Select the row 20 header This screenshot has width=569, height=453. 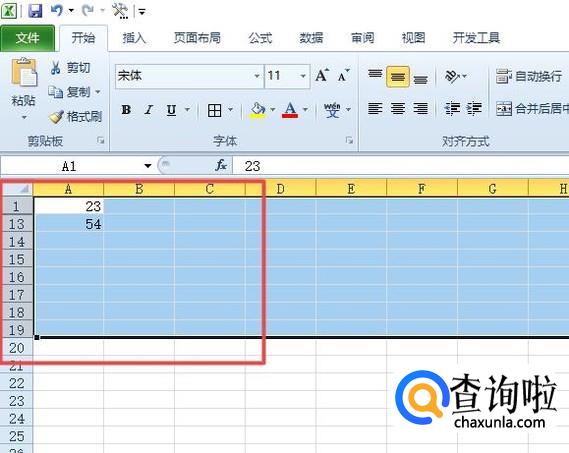click(16, 348)
